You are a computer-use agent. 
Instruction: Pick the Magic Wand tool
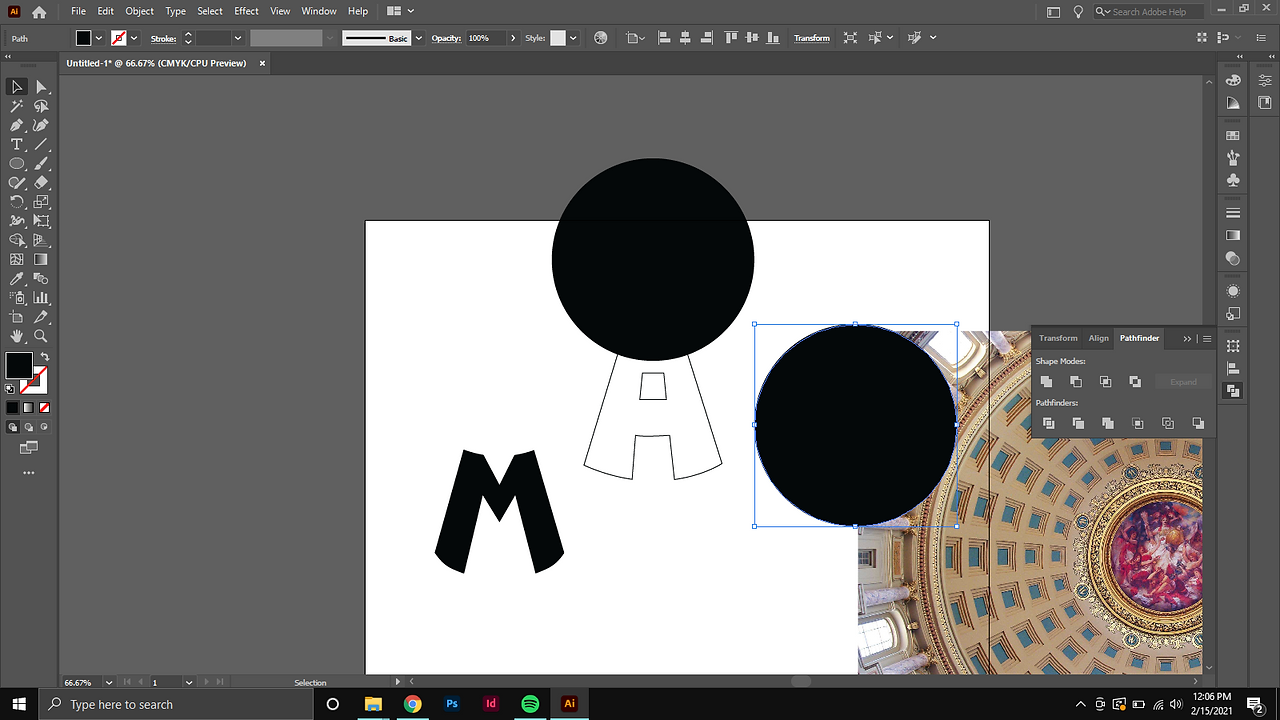pos(17,106)
